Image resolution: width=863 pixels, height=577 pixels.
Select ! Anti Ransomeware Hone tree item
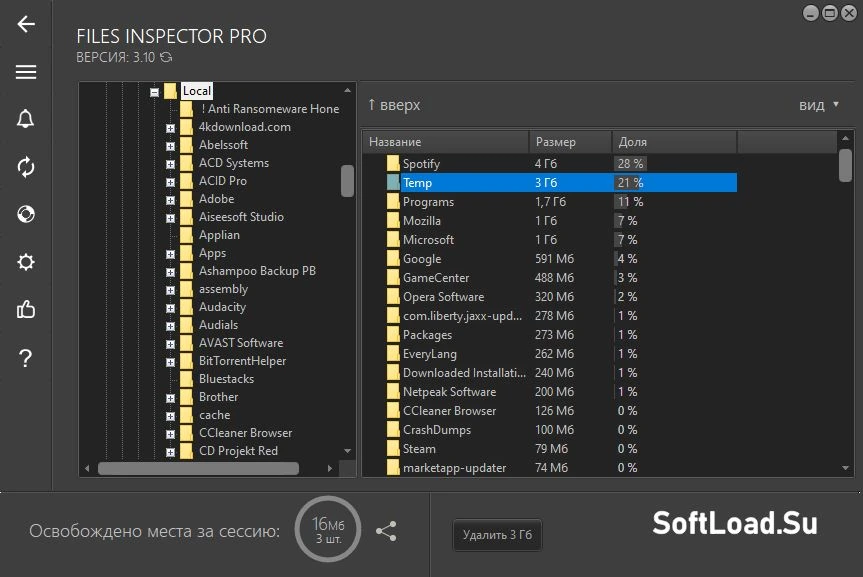click(270, 109)
